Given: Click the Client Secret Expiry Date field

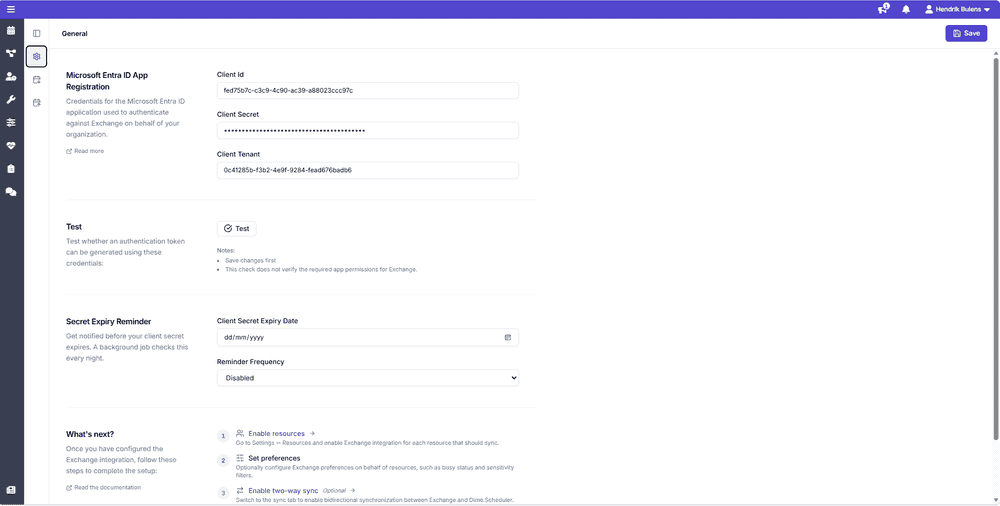Looking at the screenshot, I should tap(367, 338).
